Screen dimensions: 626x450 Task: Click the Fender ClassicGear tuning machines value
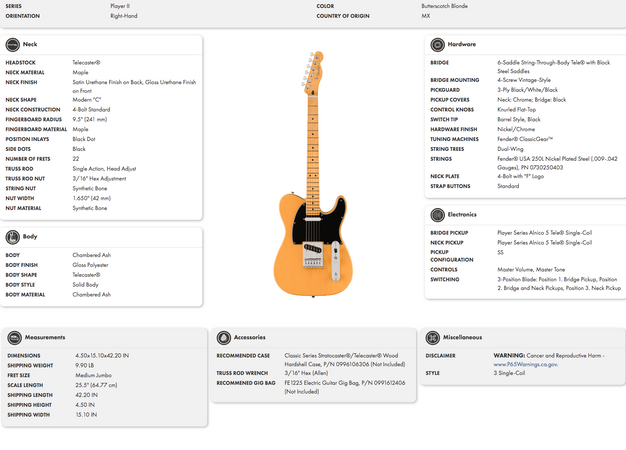click(x=525, y=139)
